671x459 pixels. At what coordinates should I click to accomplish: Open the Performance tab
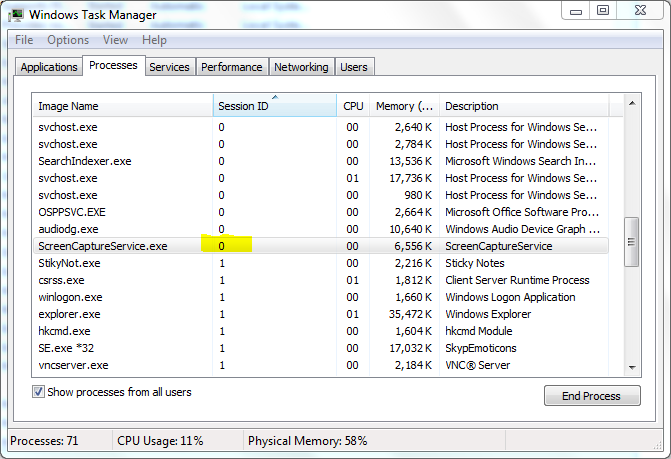pyautogui.click(x=232, y=67)
